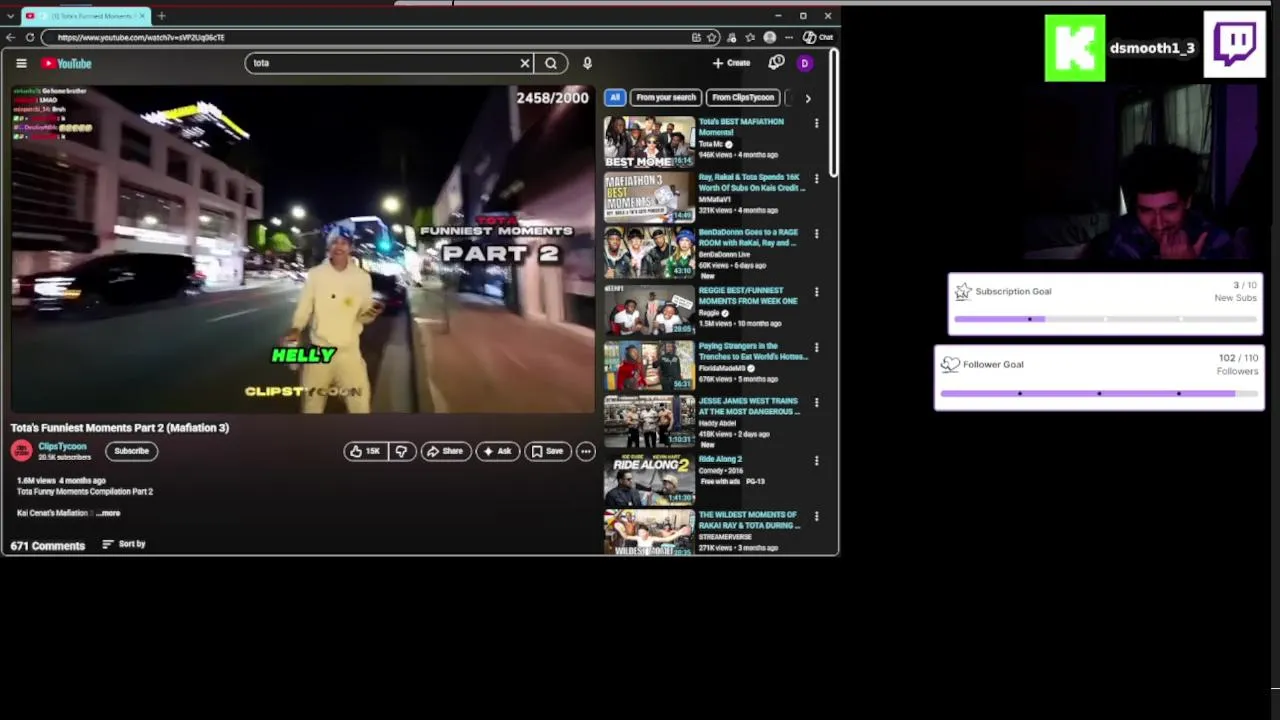Click the Follower Goal progress bar
Screen dimensions: 1280x720
click(1099, 393)
